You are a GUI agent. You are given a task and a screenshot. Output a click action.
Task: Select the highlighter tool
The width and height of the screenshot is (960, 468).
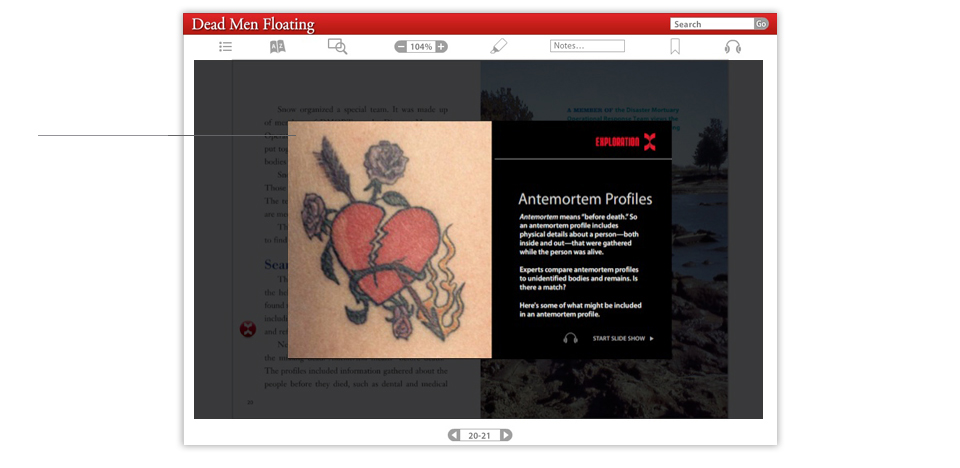pos(498,47)
